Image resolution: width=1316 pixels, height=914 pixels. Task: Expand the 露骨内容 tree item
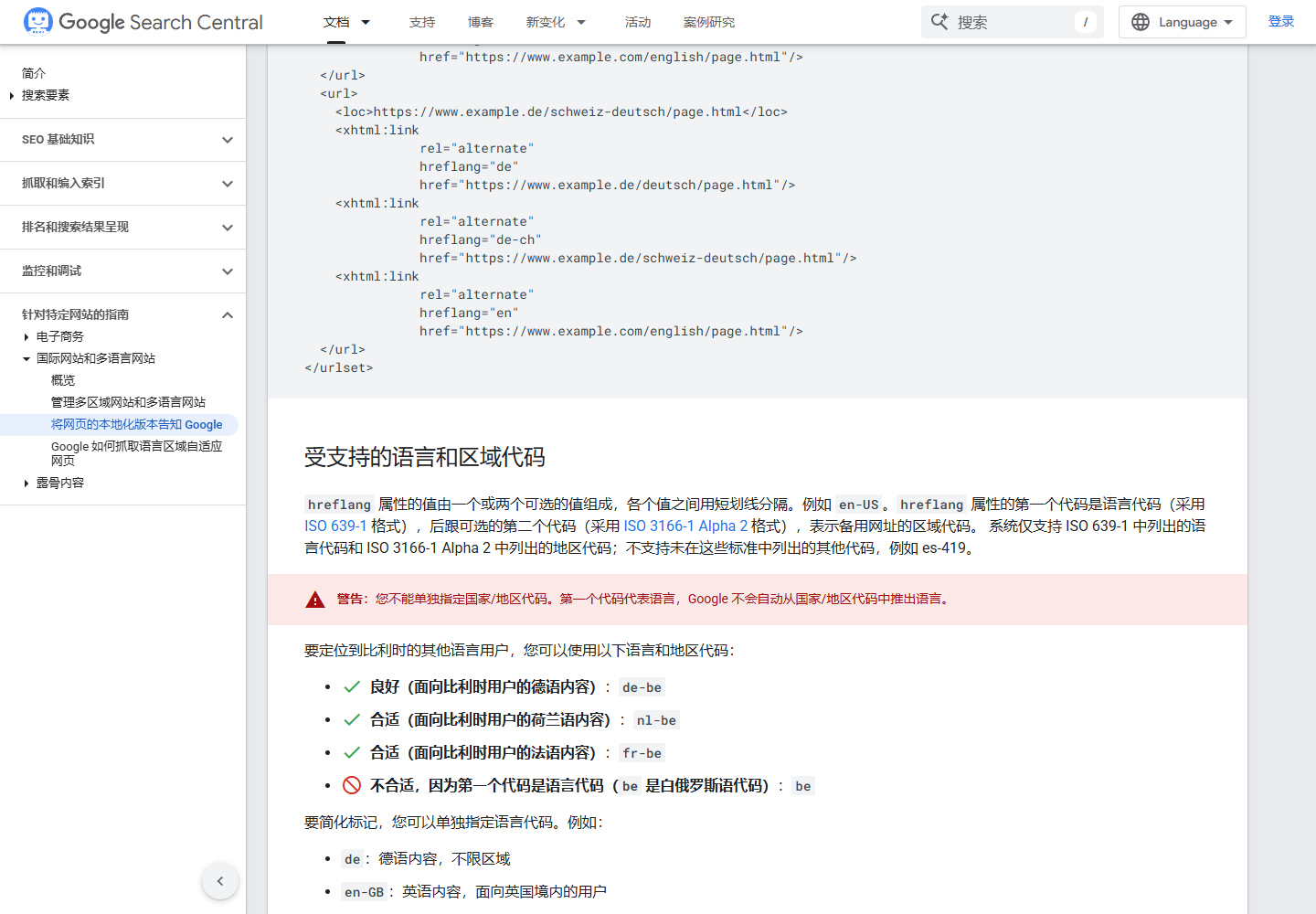(27, 483)
